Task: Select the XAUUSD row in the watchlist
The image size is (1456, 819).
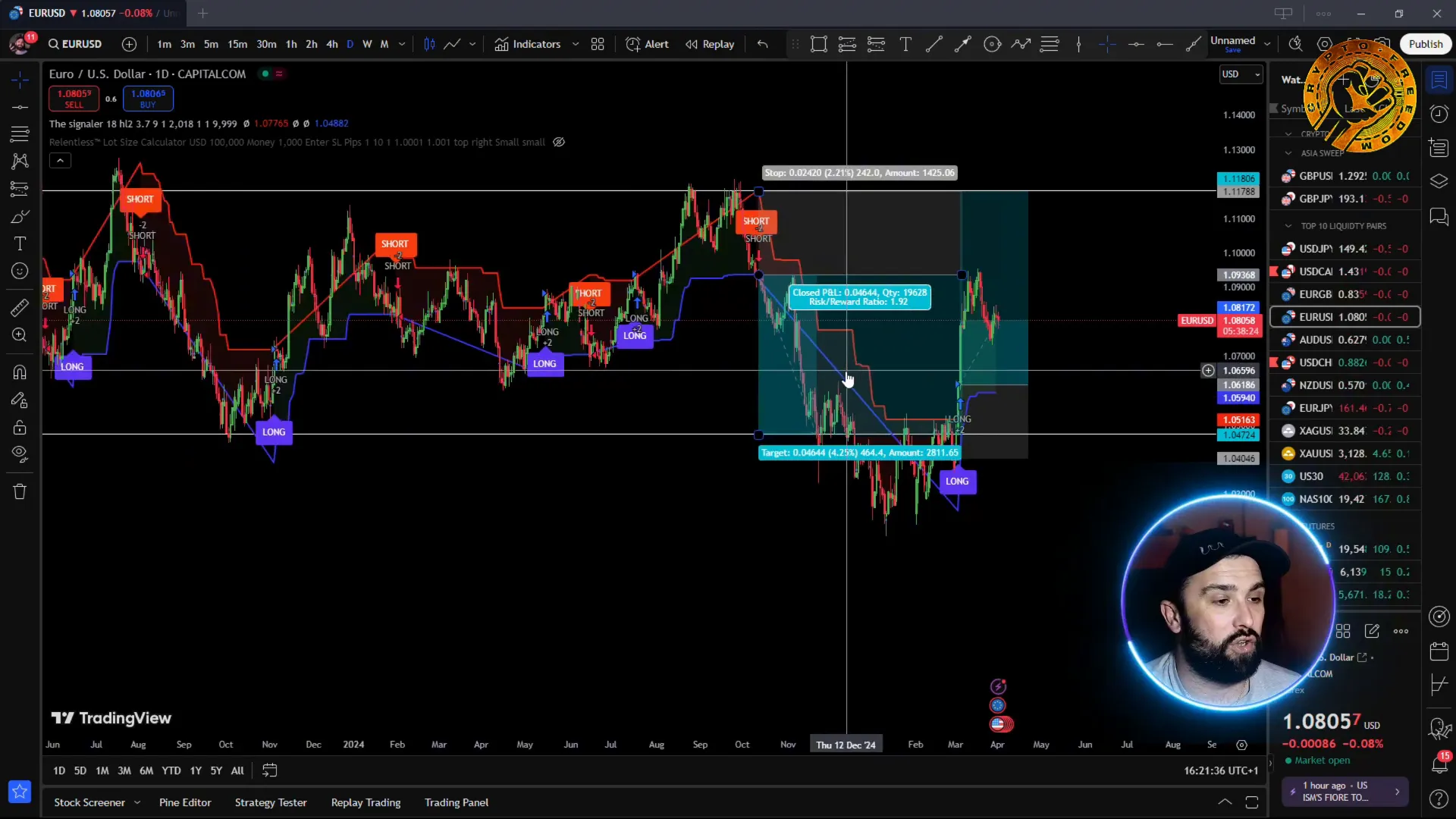Action: pyautogui.click(x=1345, y=453)
